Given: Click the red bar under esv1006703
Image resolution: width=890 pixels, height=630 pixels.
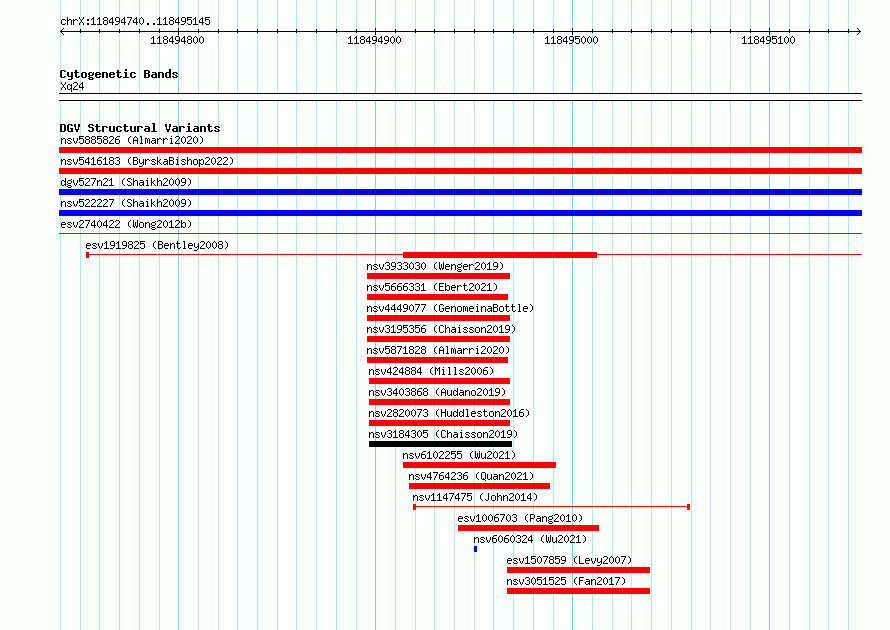Looking at the screenshot, I should click(x=528, y=528).
